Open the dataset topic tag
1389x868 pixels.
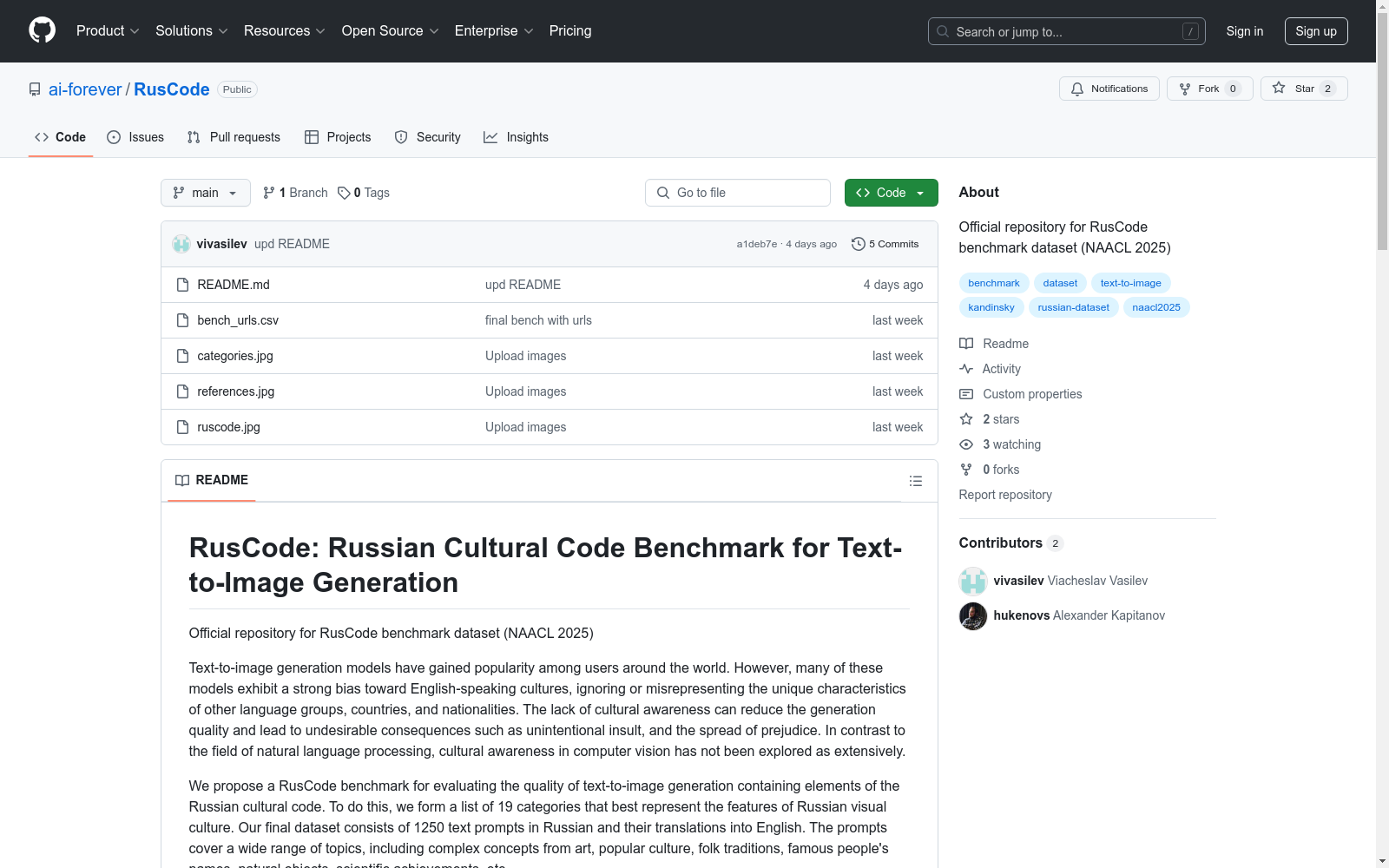coord(1060,283)
